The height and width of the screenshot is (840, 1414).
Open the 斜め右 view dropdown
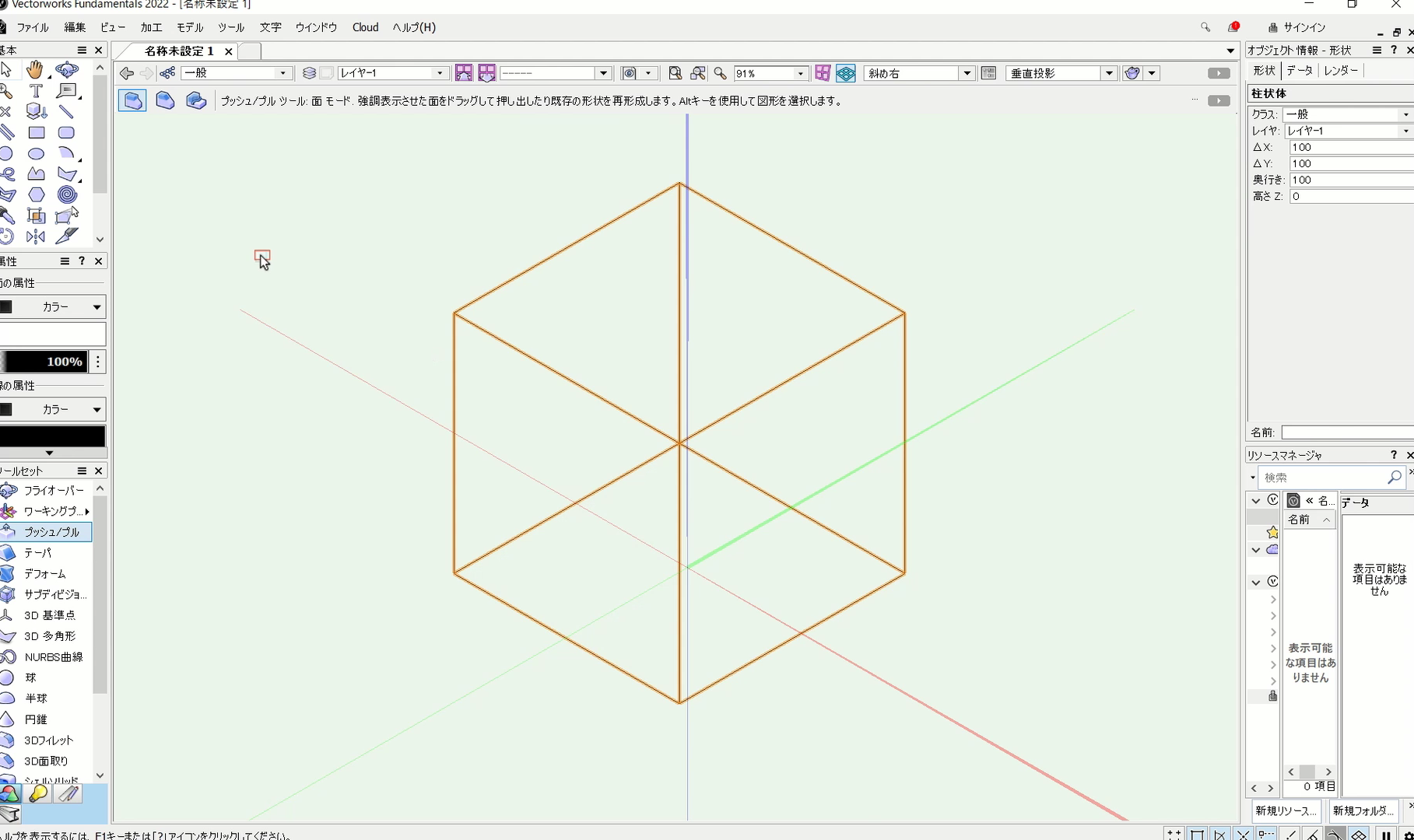(x=919, y=73)
